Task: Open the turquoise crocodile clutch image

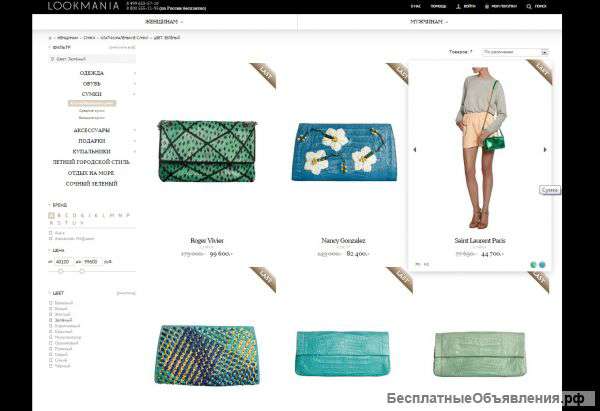Action: coord(343,354)
